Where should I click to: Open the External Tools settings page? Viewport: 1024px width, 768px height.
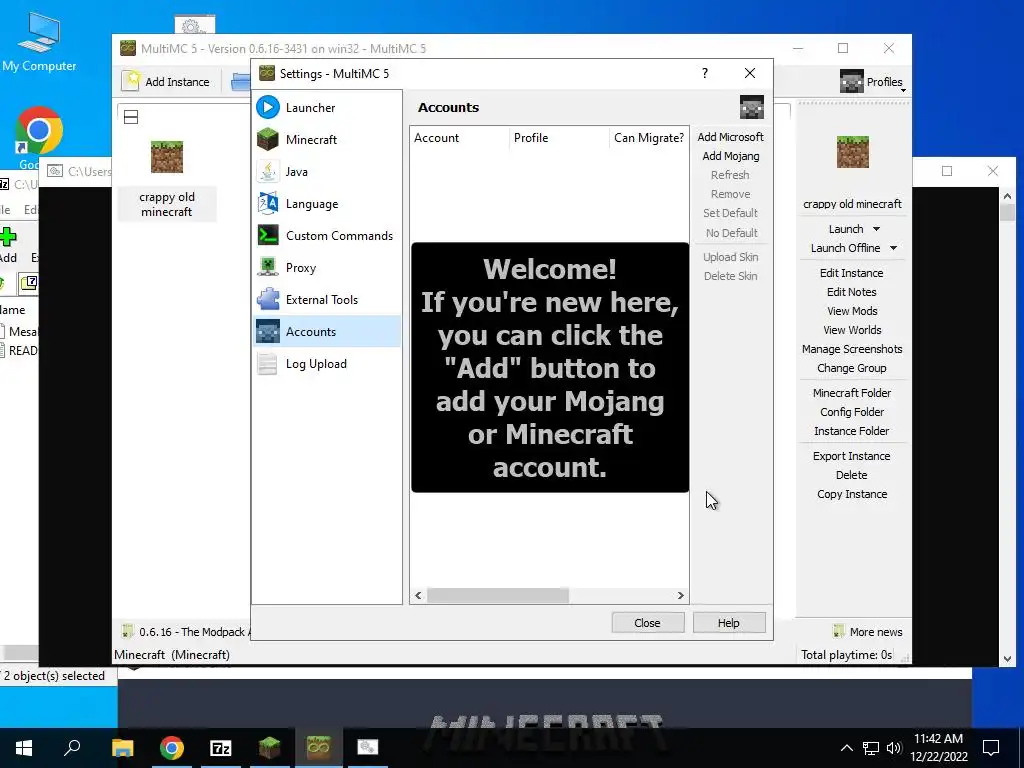click(327, 299)
